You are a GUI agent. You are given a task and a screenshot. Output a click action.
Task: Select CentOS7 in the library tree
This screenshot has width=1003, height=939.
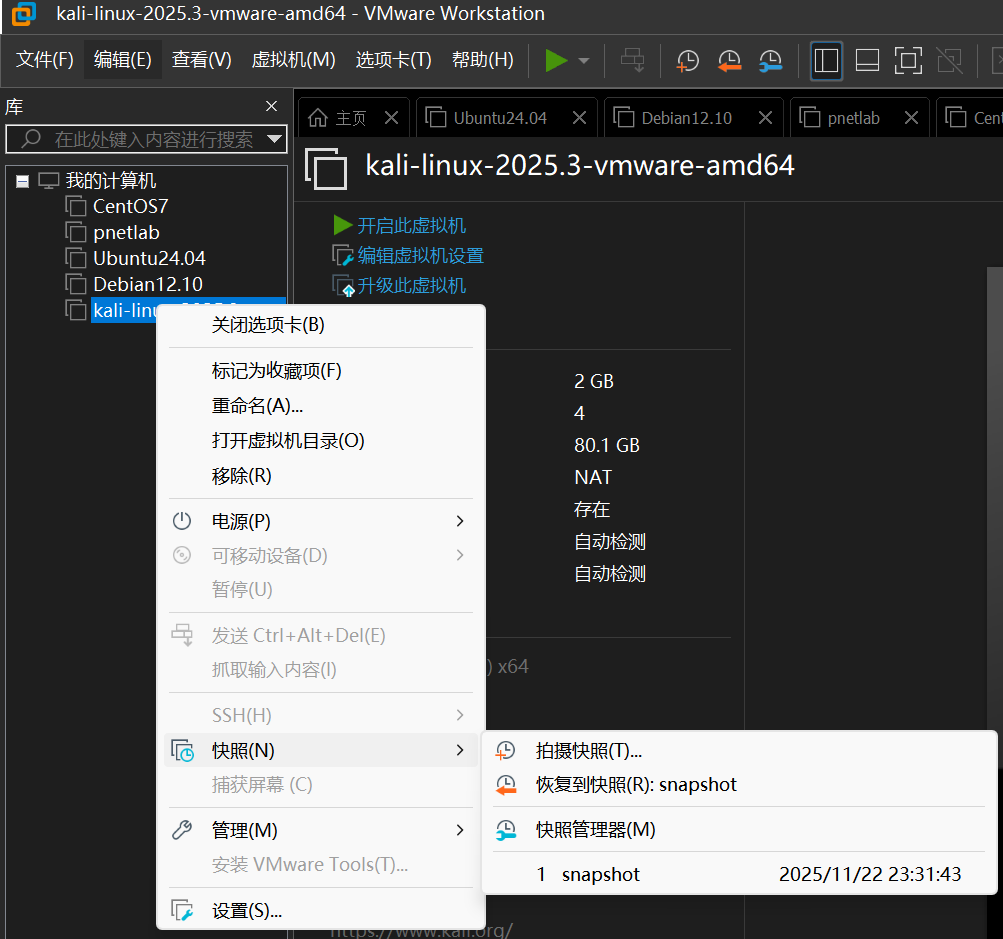tap(128, 206)
